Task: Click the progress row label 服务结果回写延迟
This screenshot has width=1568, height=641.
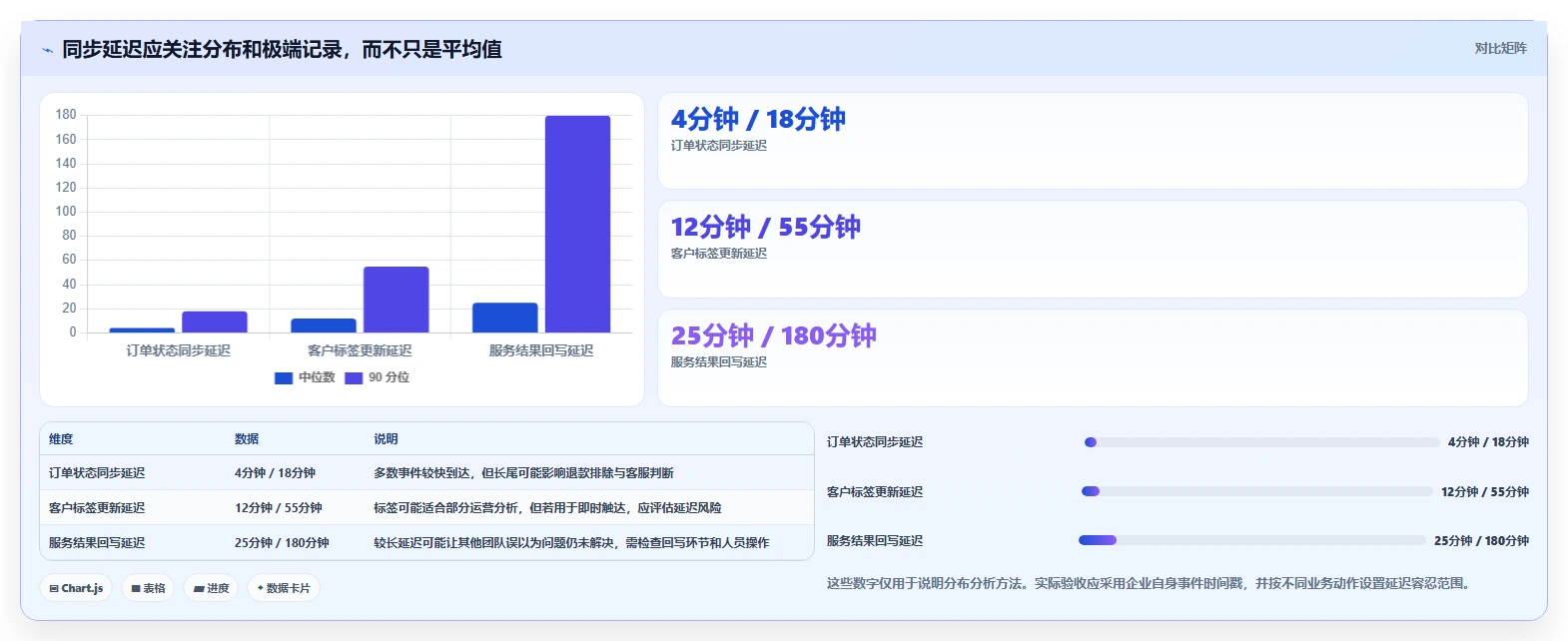Action: (875, 541)
